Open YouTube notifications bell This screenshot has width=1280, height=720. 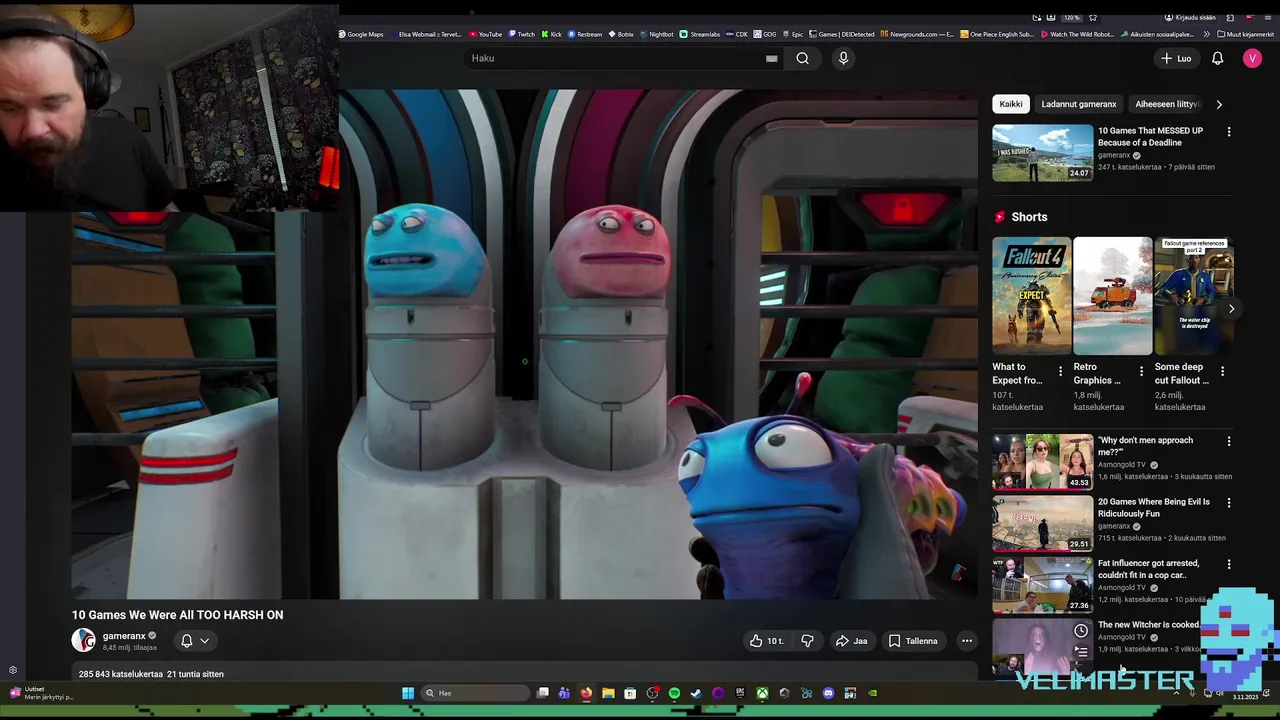point(1217,58)
